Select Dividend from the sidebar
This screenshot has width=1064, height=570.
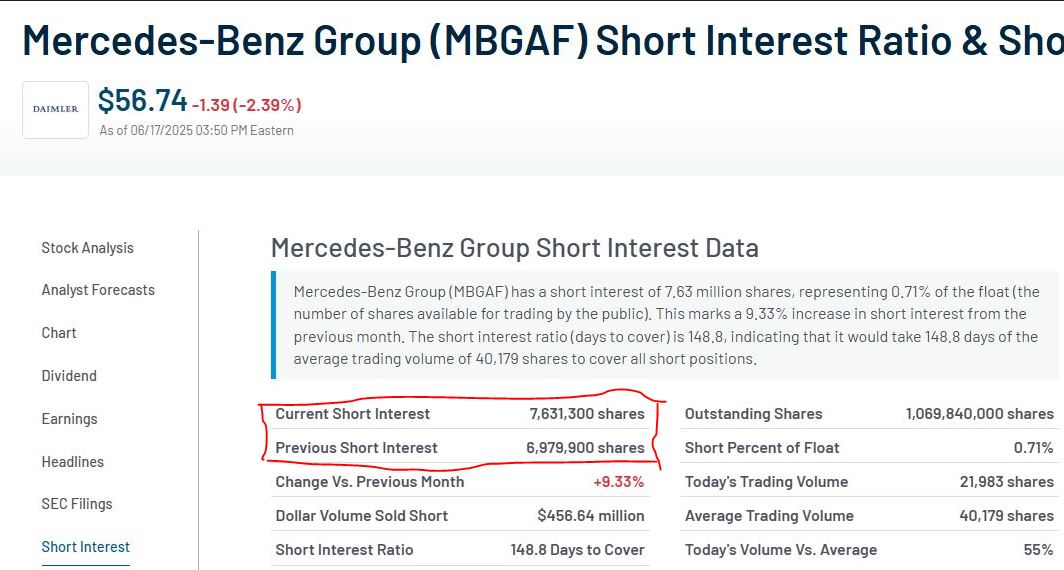pyautogui.click(x=69, y=376)
